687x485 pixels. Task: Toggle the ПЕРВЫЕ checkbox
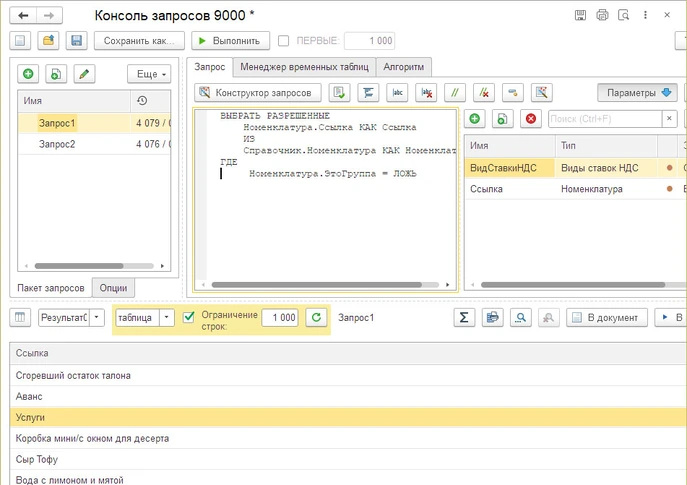[283, 41]
